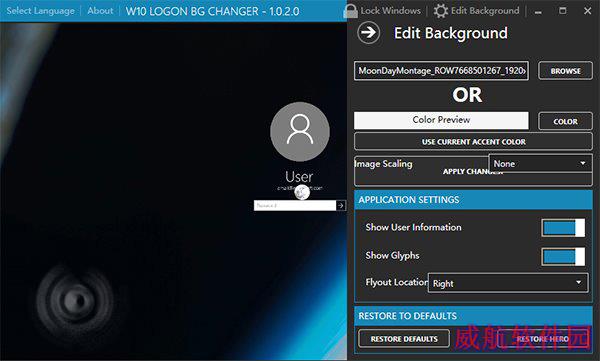Viewport: 600px width, 361px height.
Task: Open the About menu
Action: tap(100, 11)
